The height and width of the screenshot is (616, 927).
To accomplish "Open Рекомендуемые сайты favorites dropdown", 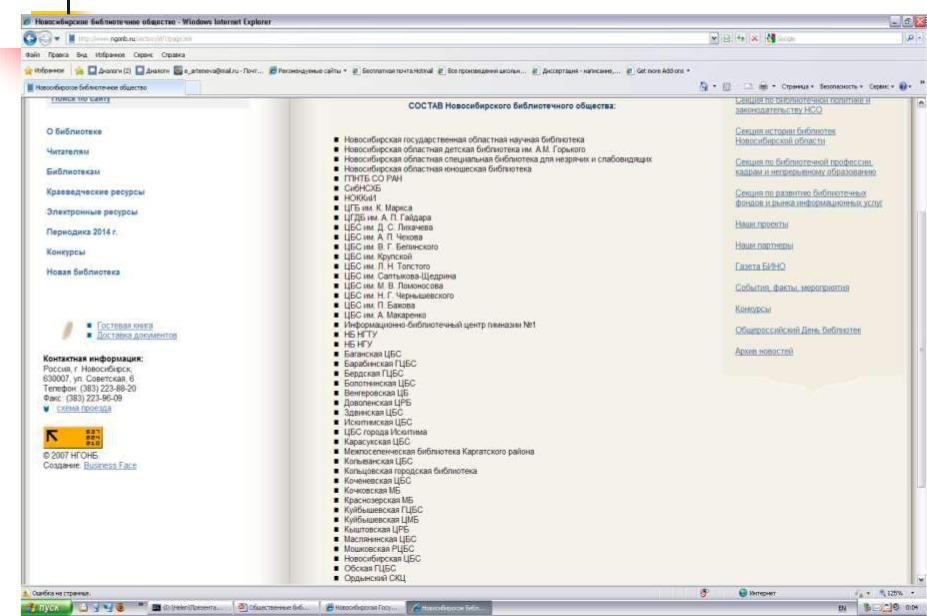I will [x=307, y=70].
